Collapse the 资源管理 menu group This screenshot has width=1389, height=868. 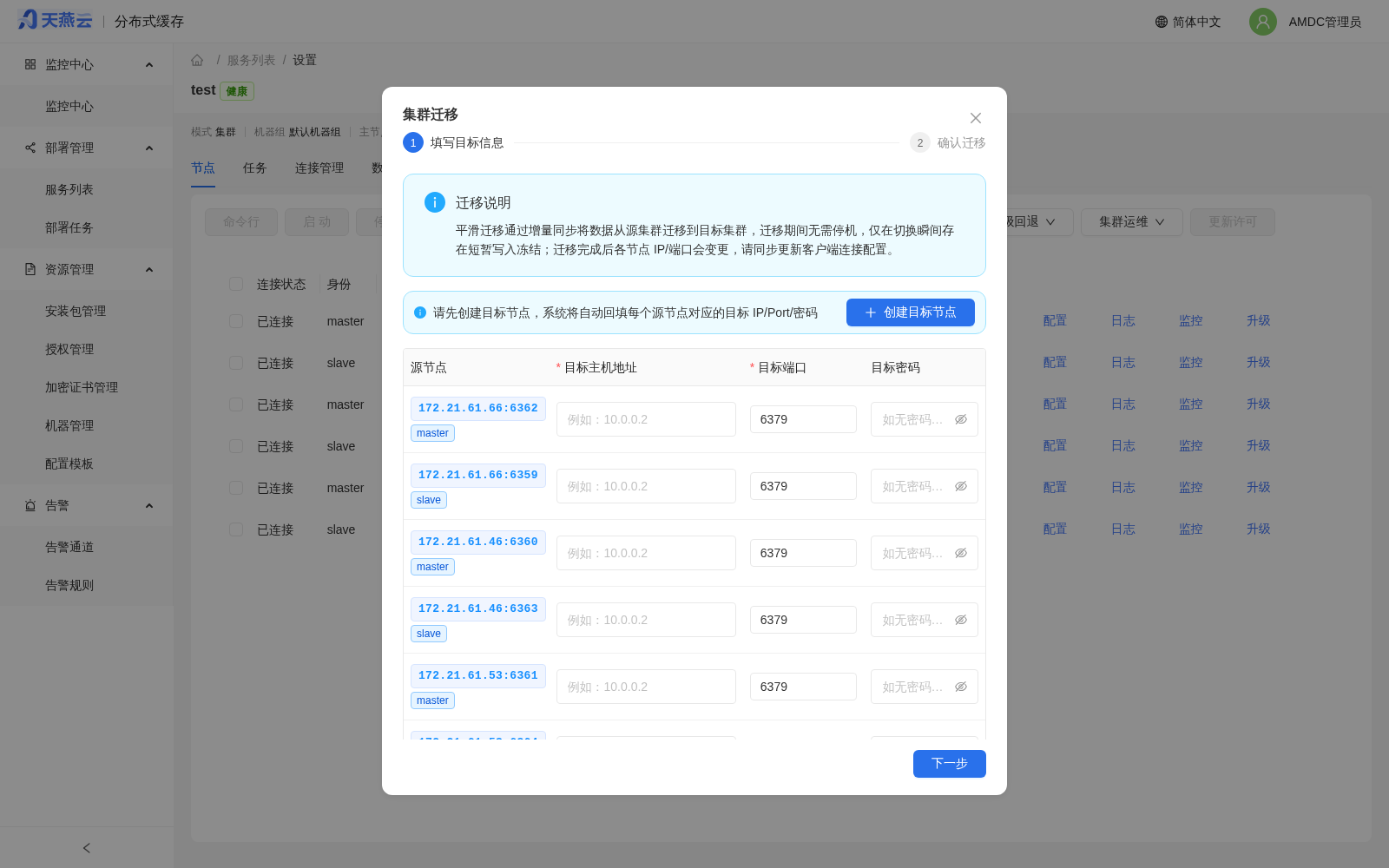click(x=149, y=270)
